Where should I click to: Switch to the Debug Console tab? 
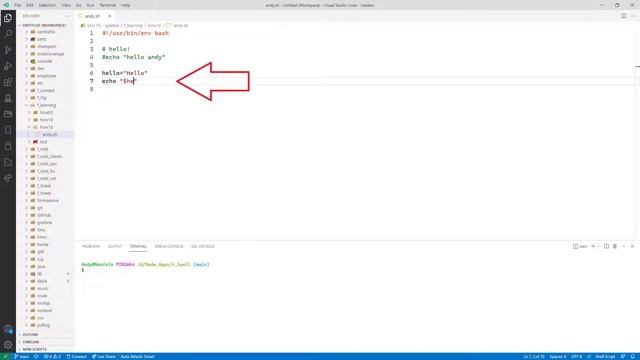(169, 247)
